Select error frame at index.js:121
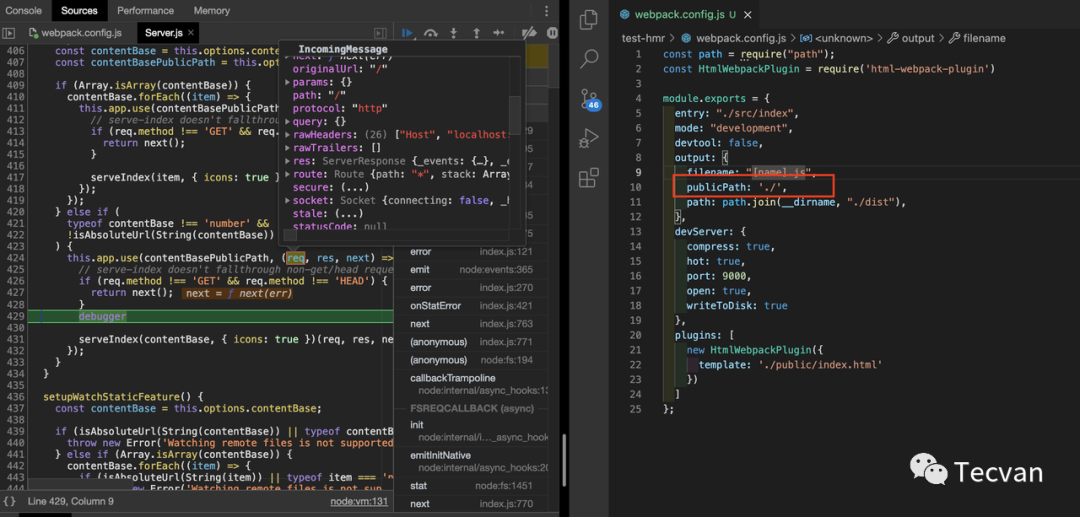Image resolution: width=1080 pixels, height=517 pixels. pyautogui.click(x=472, y=252)
